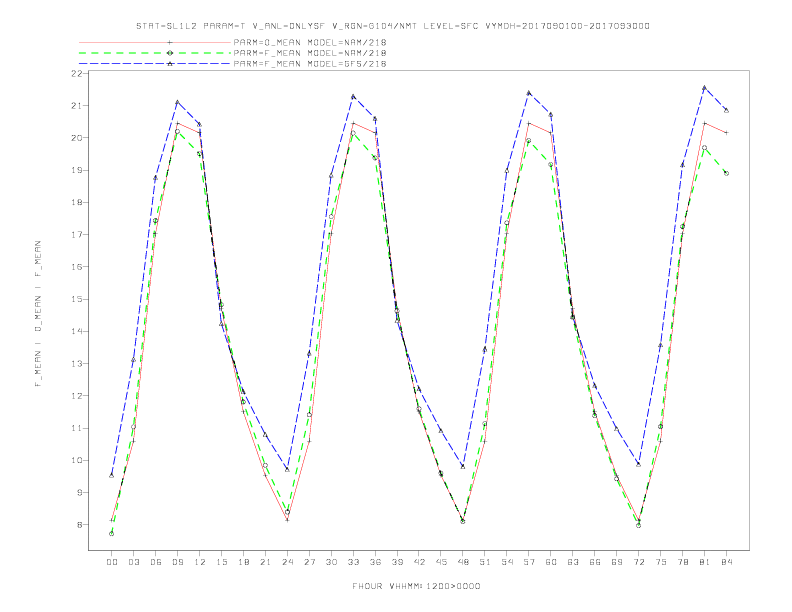Viewport: 792px width, 612px height.
Task: Click x-axis tick label 42
Action: click(x=419, y=562)
